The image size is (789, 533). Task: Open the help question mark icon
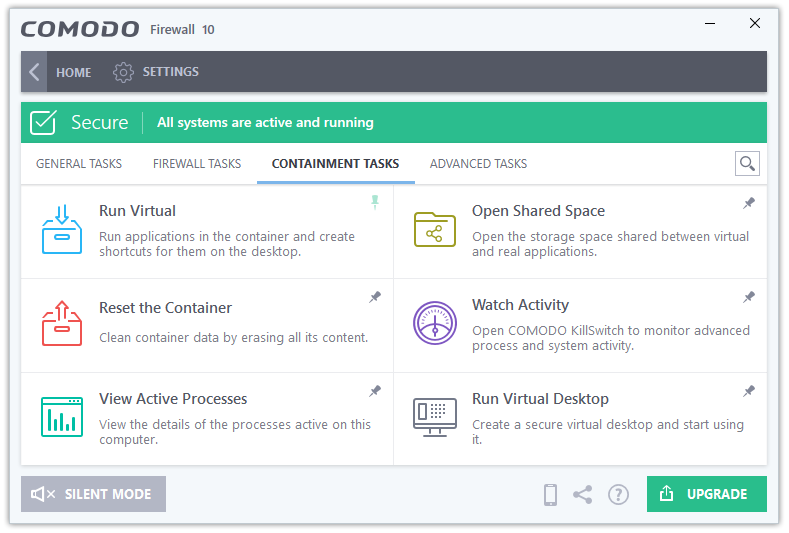click(618, 494)
